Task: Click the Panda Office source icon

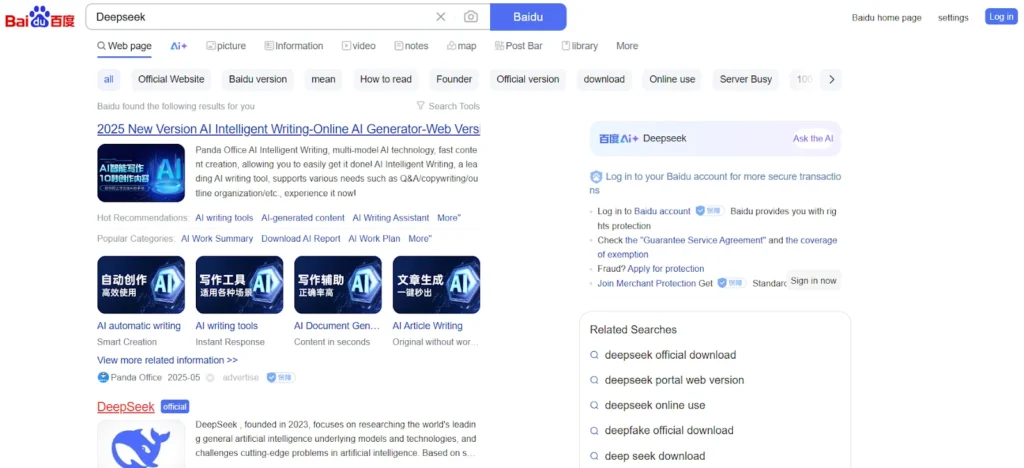Action: 103,378
